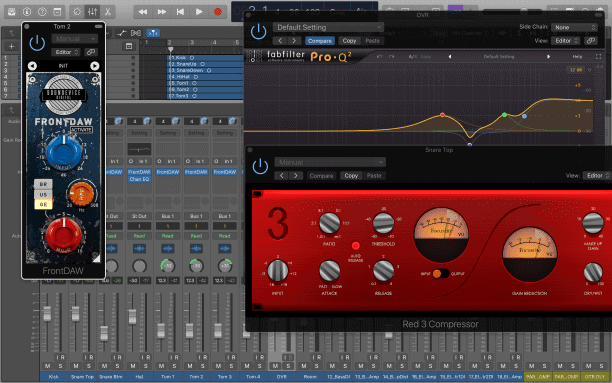Open Chan EQ plugin slot on Hat channel
This screenshot has height=383, width=612.
(x=139, y=179)
